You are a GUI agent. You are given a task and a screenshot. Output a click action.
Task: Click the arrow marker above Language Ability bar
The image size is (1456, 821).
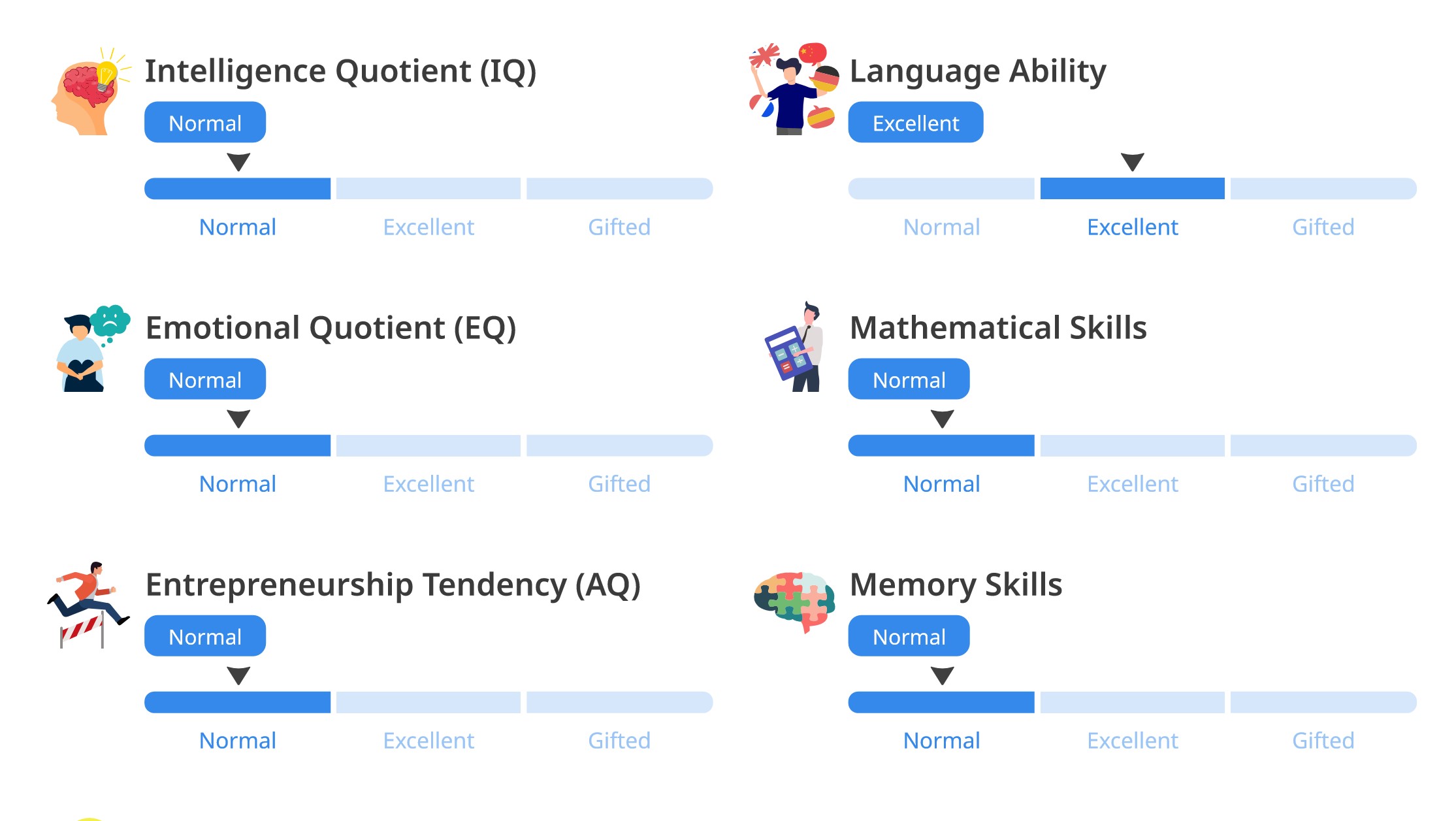1132,161
